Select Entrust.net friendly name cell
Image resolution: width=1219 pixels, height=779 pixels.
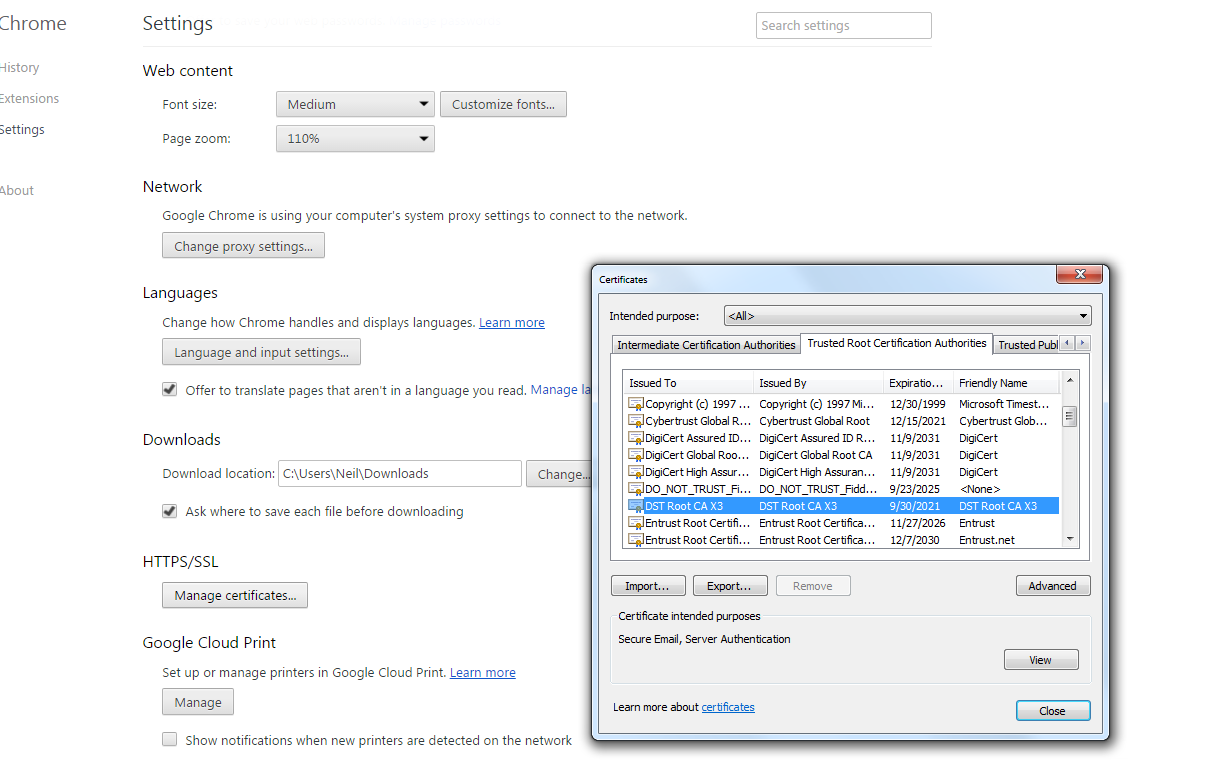987,540
